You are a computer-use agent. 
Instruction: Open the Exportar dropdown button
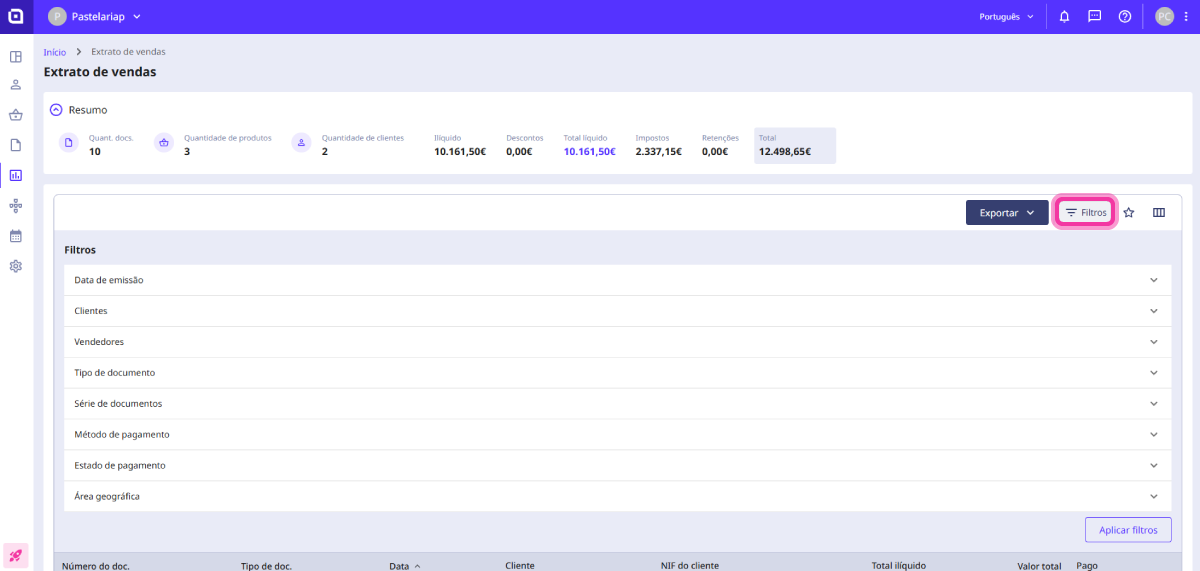[x=1006, y=213]
